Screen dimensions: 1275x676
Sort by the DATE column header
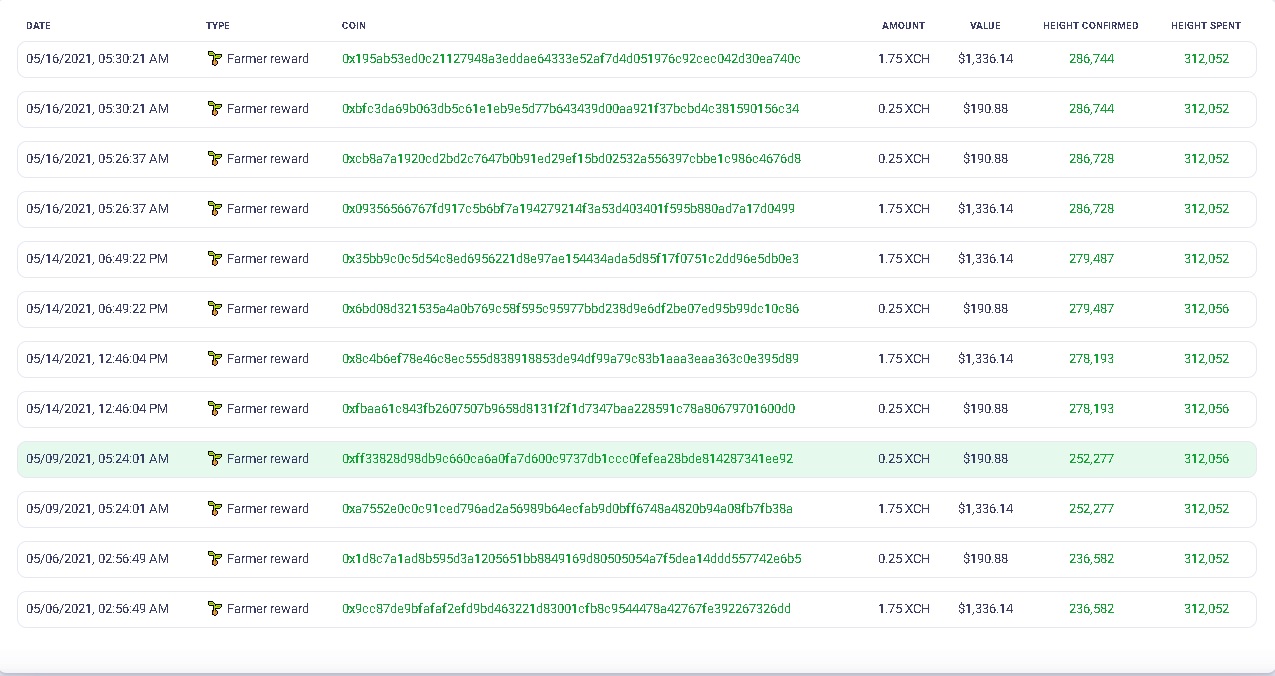pyautogui.click(x=38, y=26)
